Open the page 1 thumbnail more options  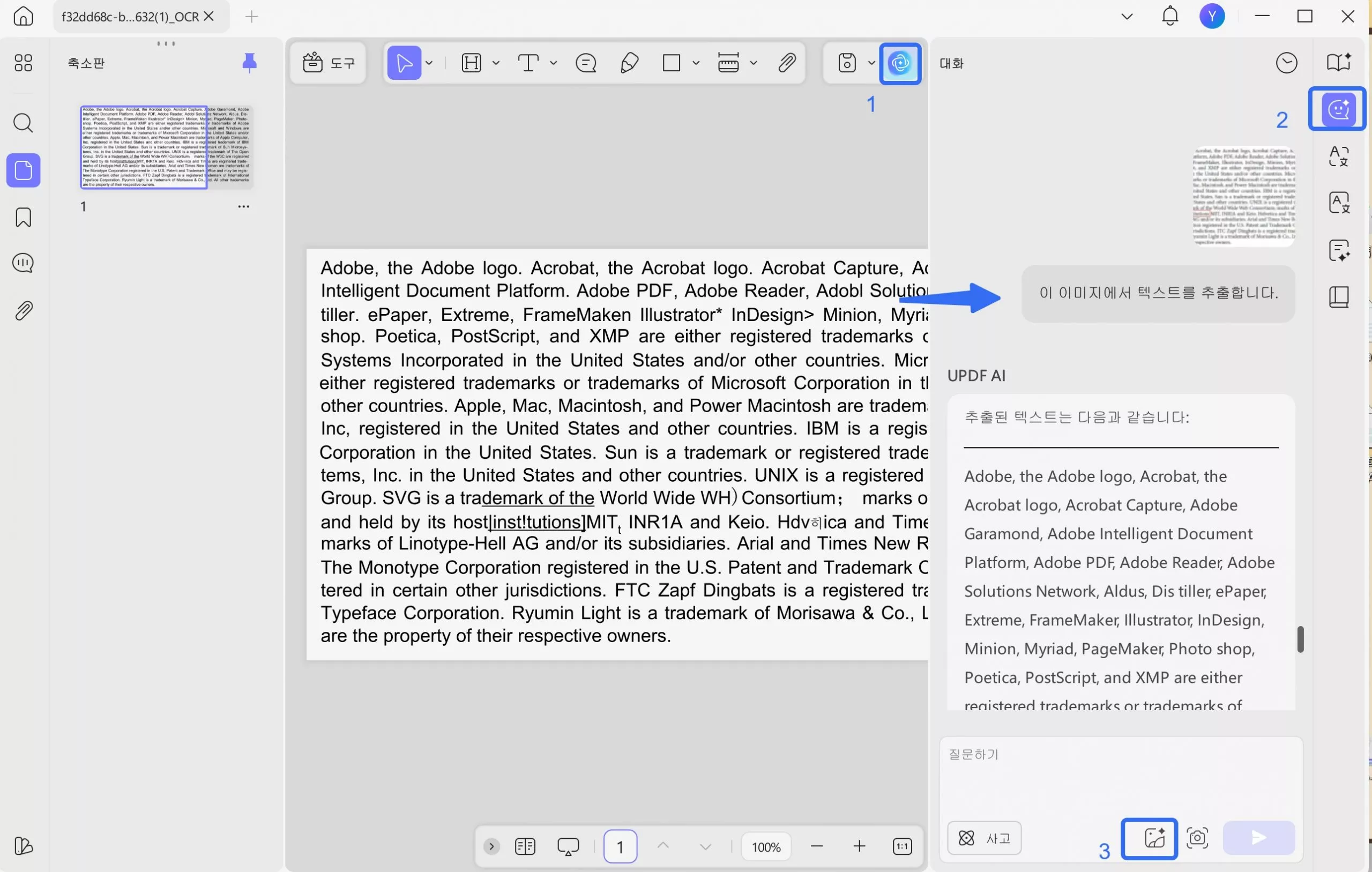click(x=243, y=206)
